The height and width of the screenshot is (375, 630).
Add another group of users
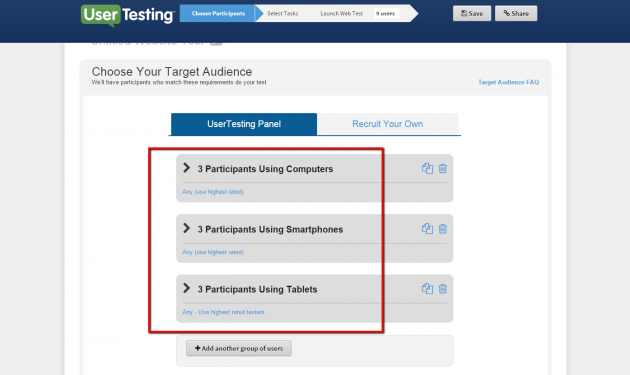[239, 348]
